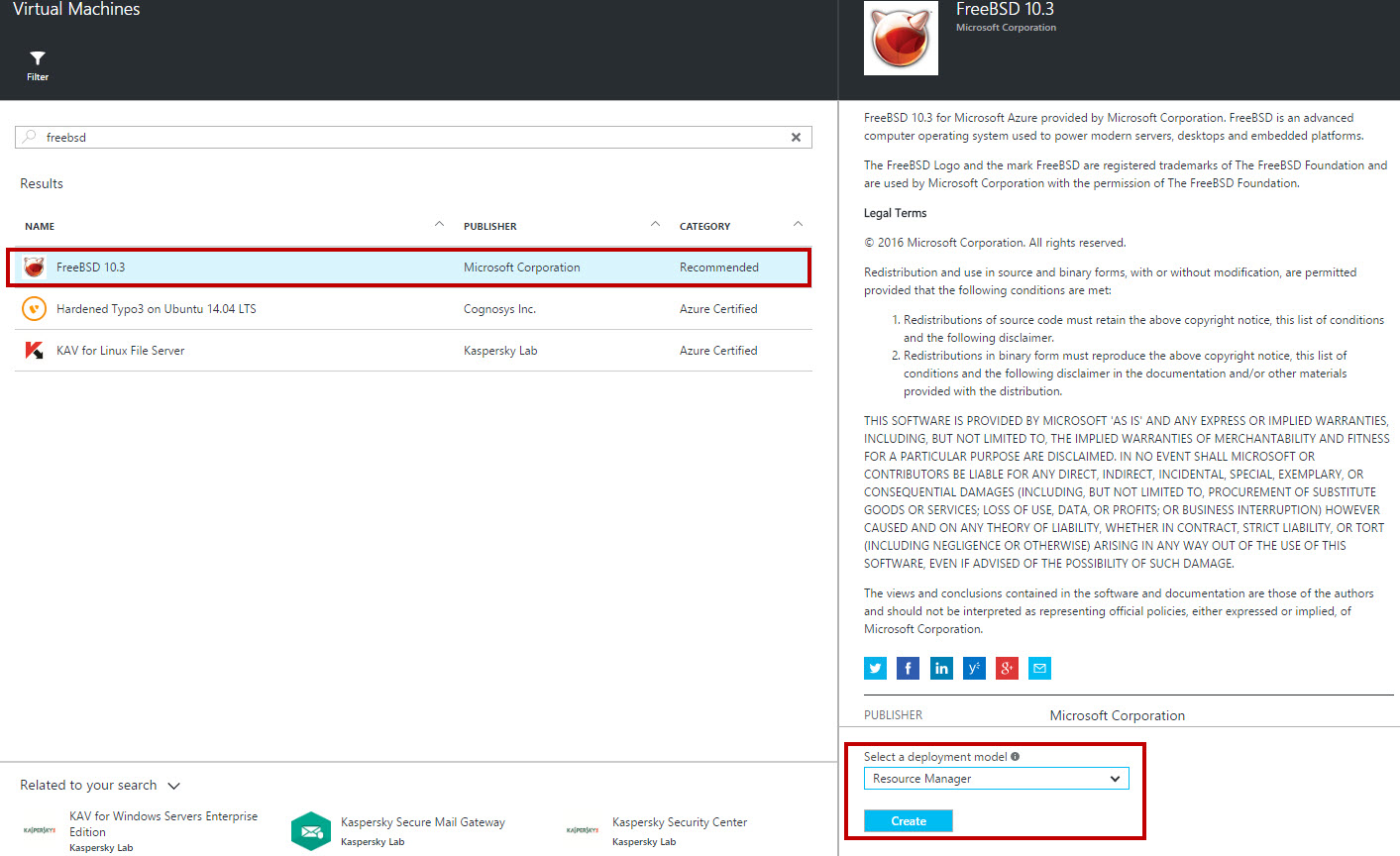Sort results by NAME column

pos(40,227)
